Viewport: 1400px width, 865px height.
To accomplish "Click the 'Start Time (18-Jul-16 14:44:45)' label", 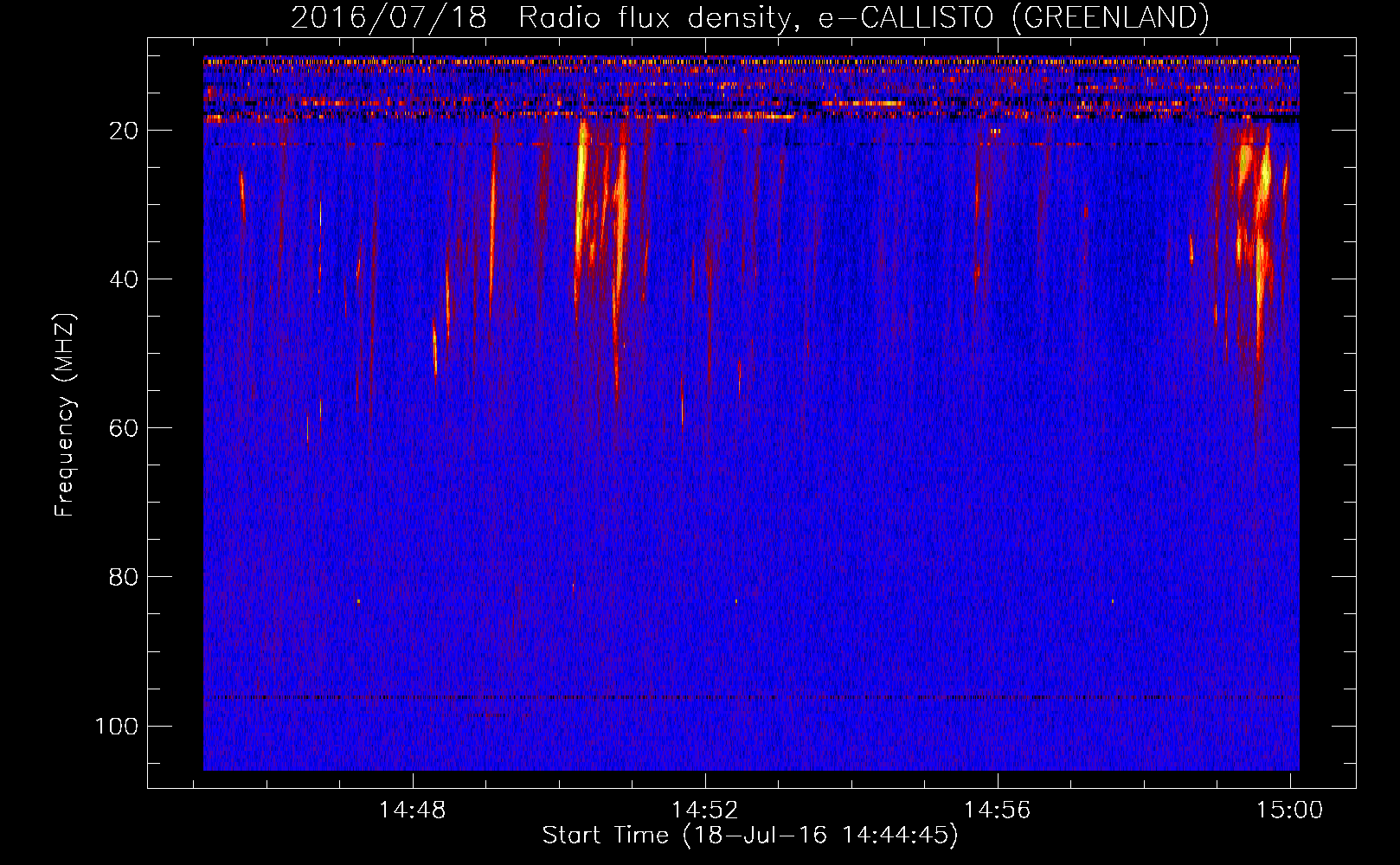I will (750, 836).
